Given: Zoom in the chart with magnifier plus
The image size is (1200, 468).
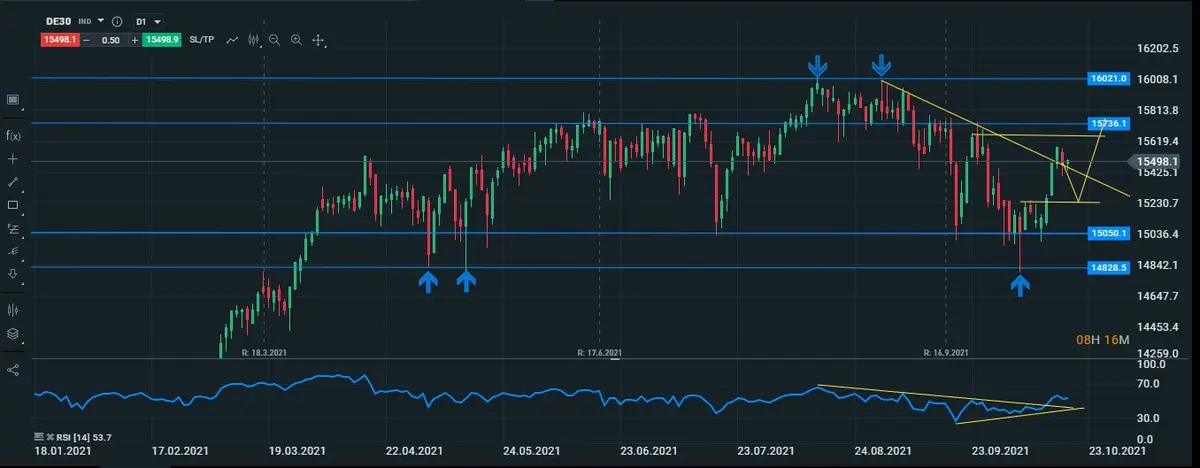Looking at the screenshot, I should (296, 40).
